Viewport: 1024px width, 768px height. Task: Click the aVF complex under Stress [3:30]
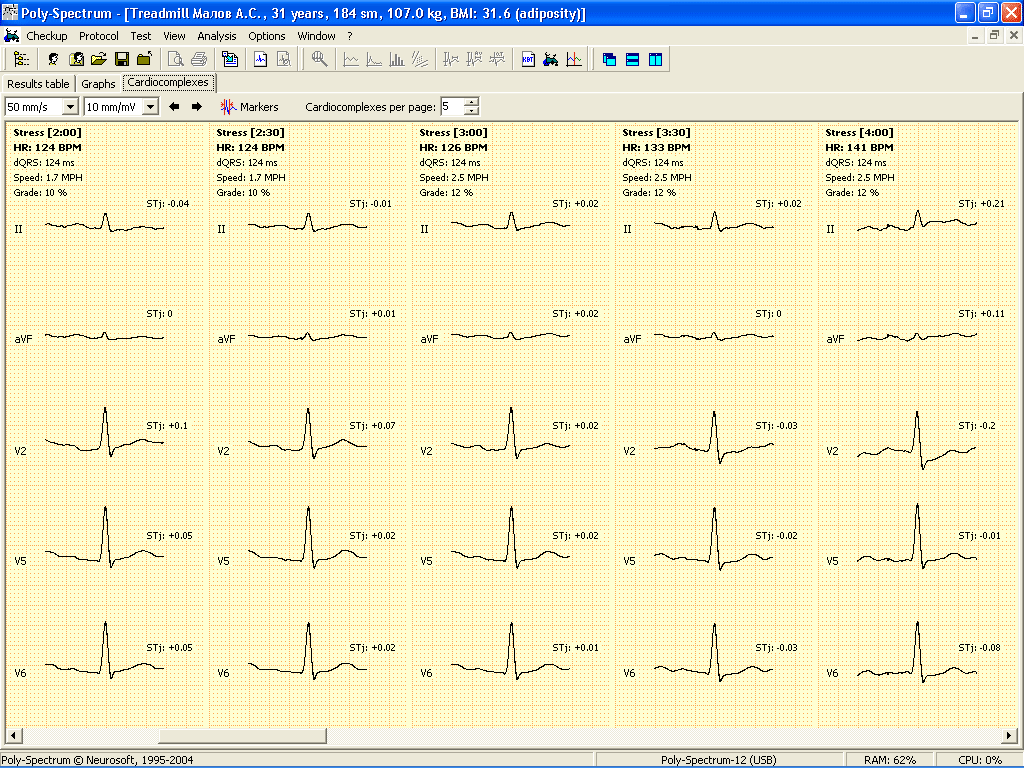pos(714,336)
